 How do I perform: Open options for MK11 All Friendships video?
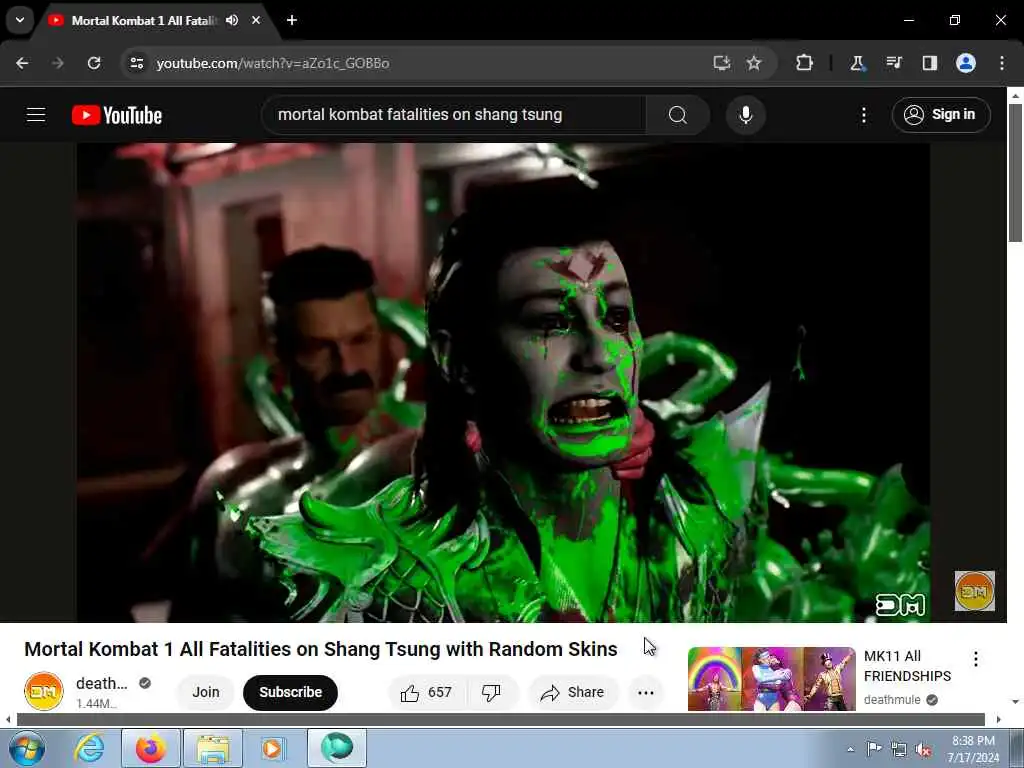click(x=976, y=659)
